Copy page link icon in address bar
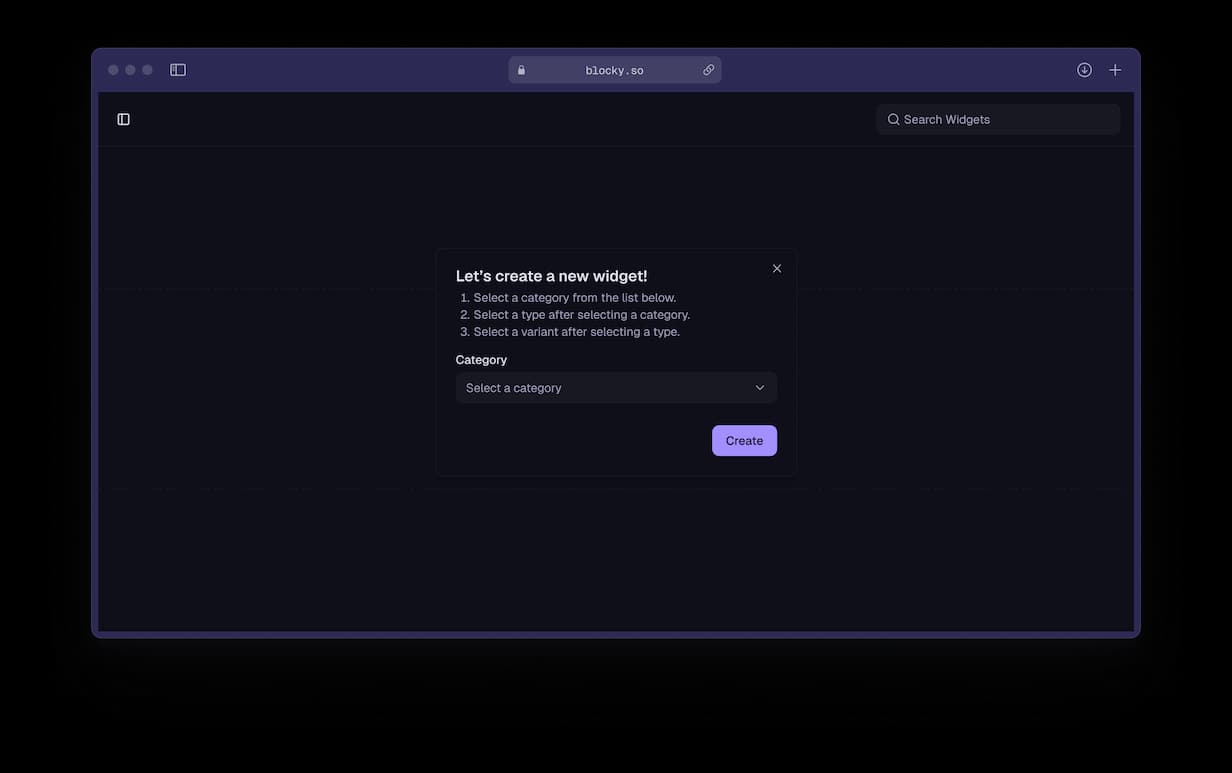 tap(708, 70)
